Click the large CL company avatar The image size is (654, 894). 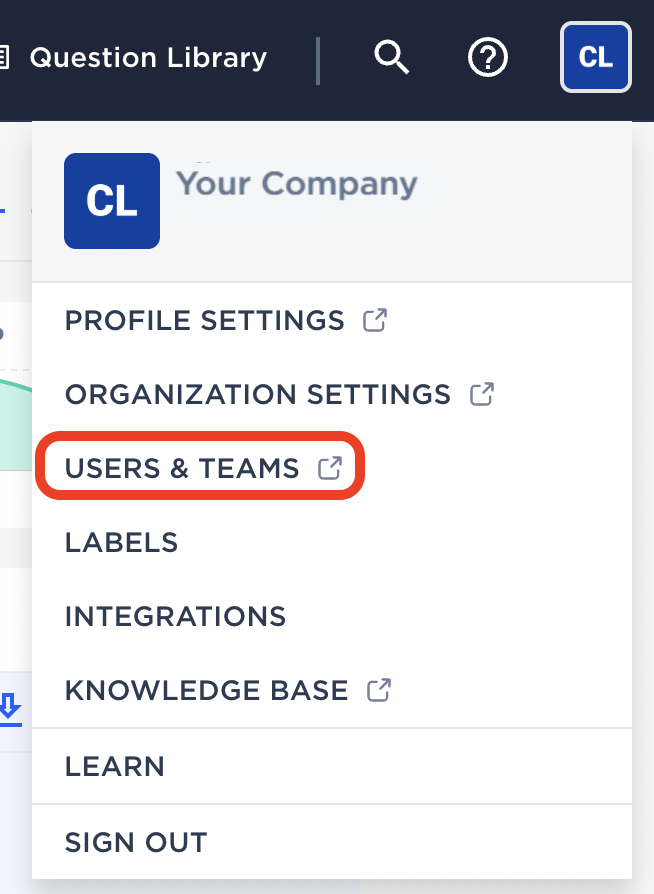click(x=112, y=201)
